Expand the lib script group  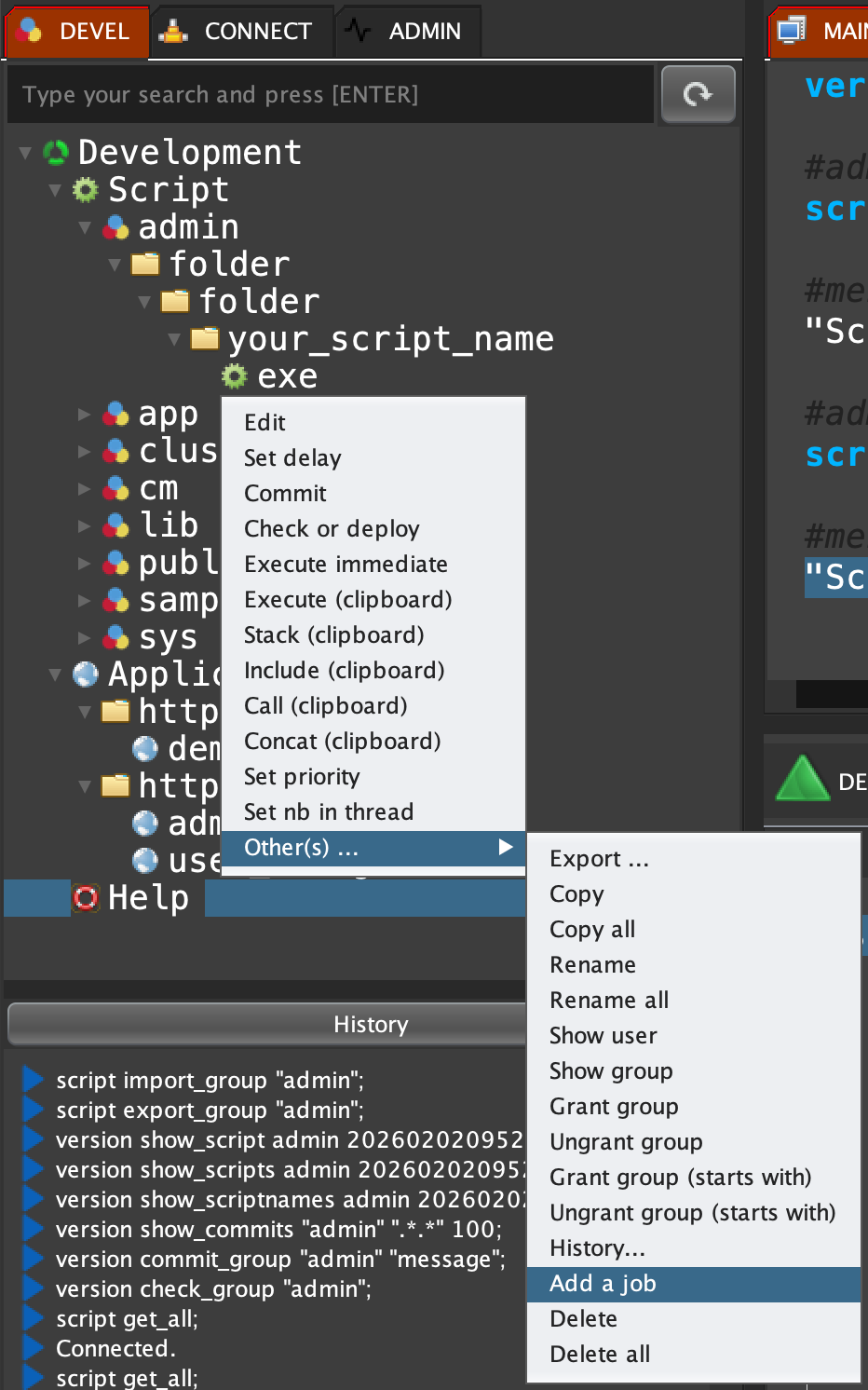click(85, 525)
